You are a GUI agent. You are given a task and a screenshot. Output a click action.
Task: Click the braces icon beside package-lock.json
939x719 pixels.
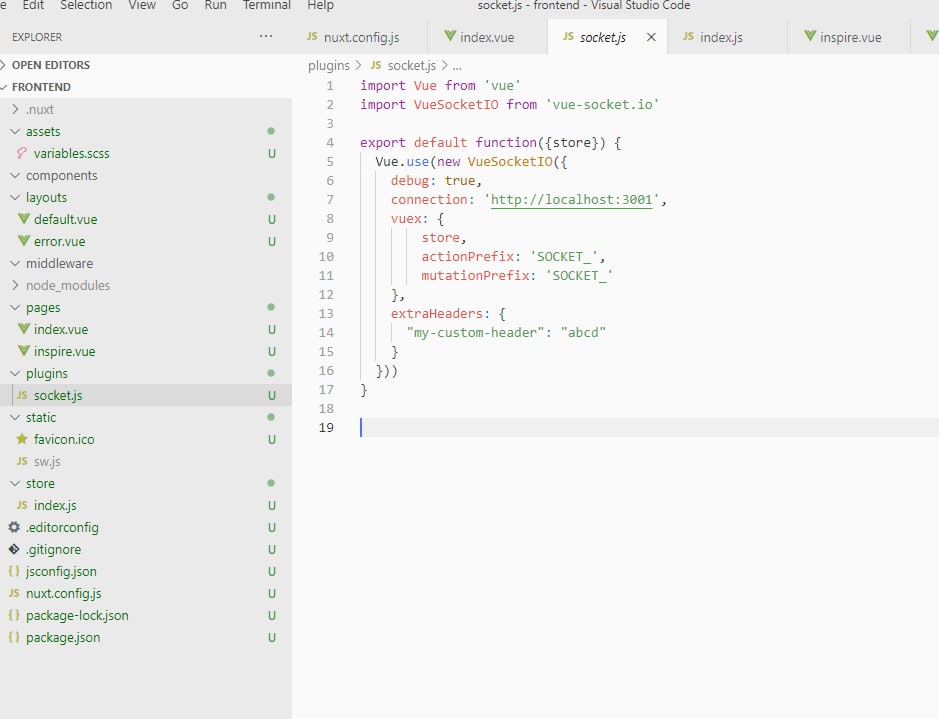pos(14,615)
